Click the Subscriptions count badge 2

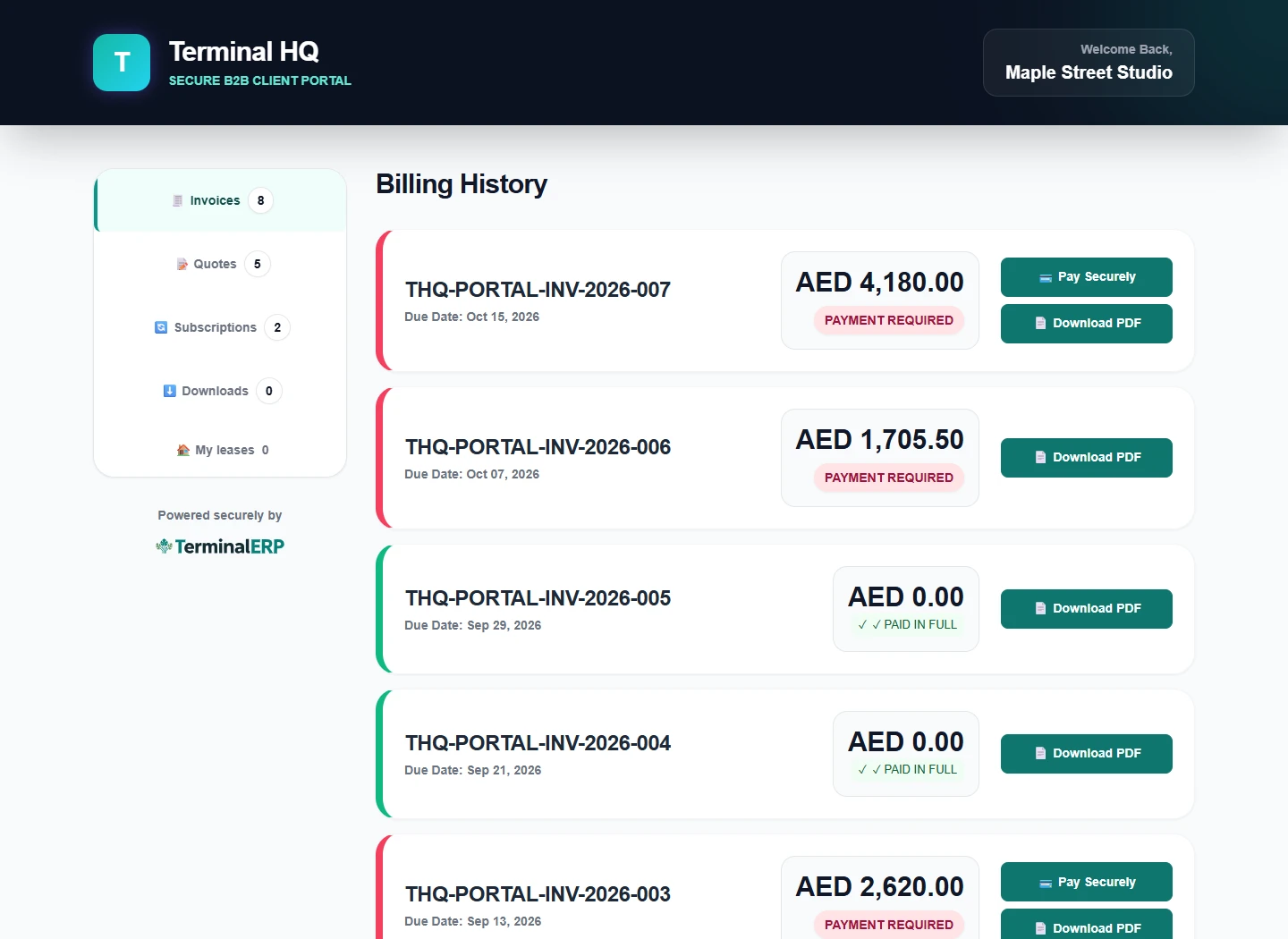(x=277, y=327)
